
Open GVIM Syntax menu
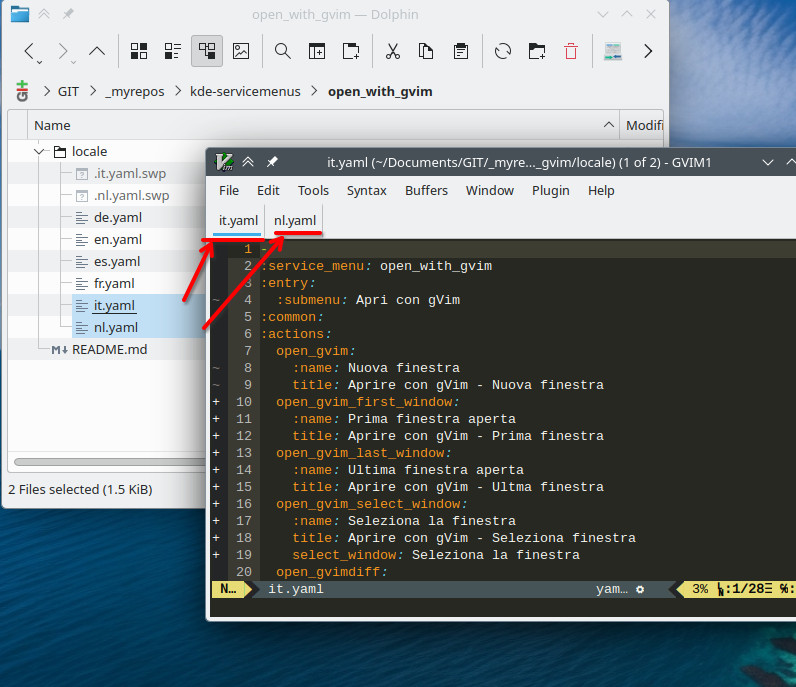pyautogui.click(x=367, y=191)
